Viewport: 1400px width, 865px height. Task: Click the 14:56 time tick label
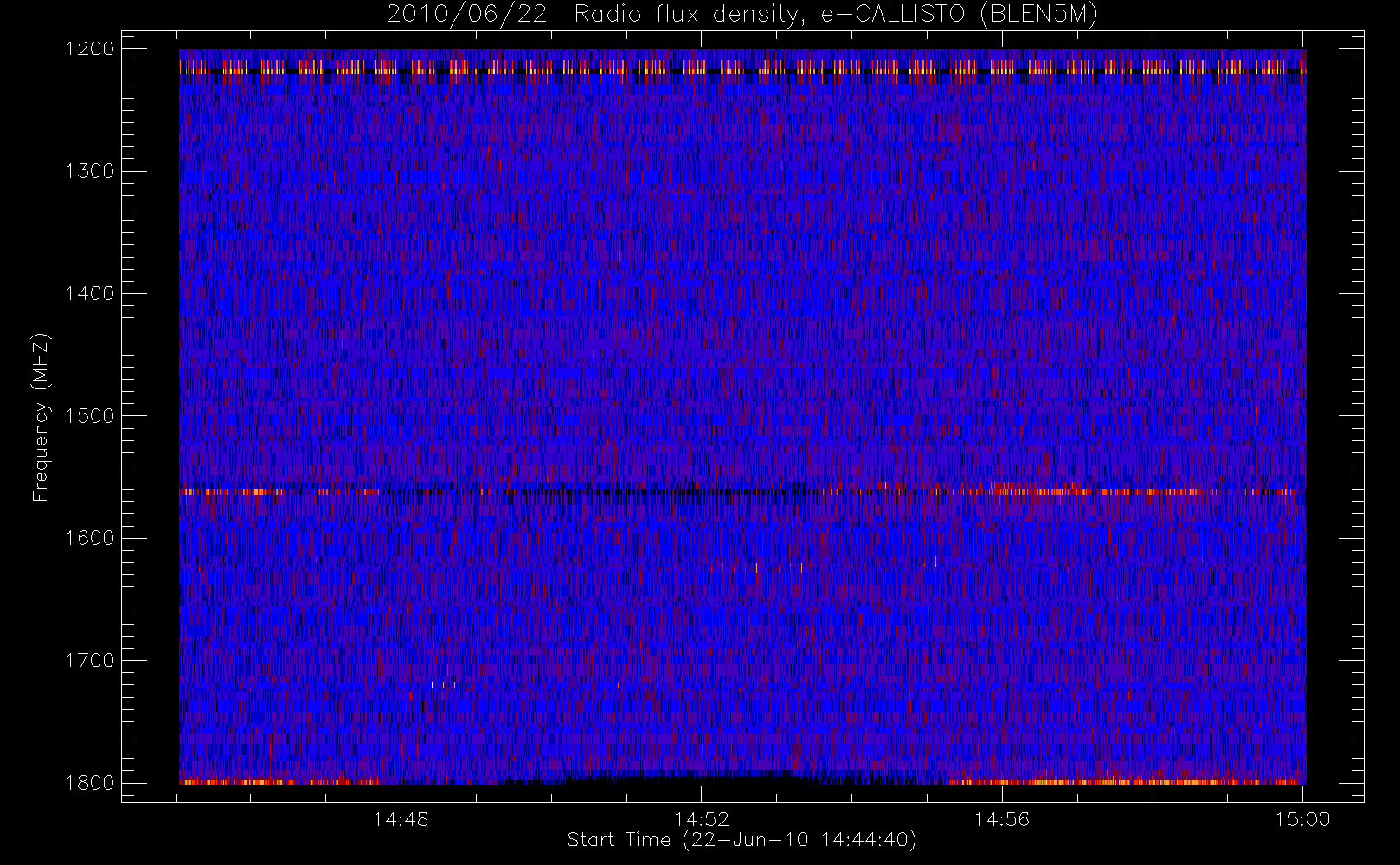[x=1002, y=819]
